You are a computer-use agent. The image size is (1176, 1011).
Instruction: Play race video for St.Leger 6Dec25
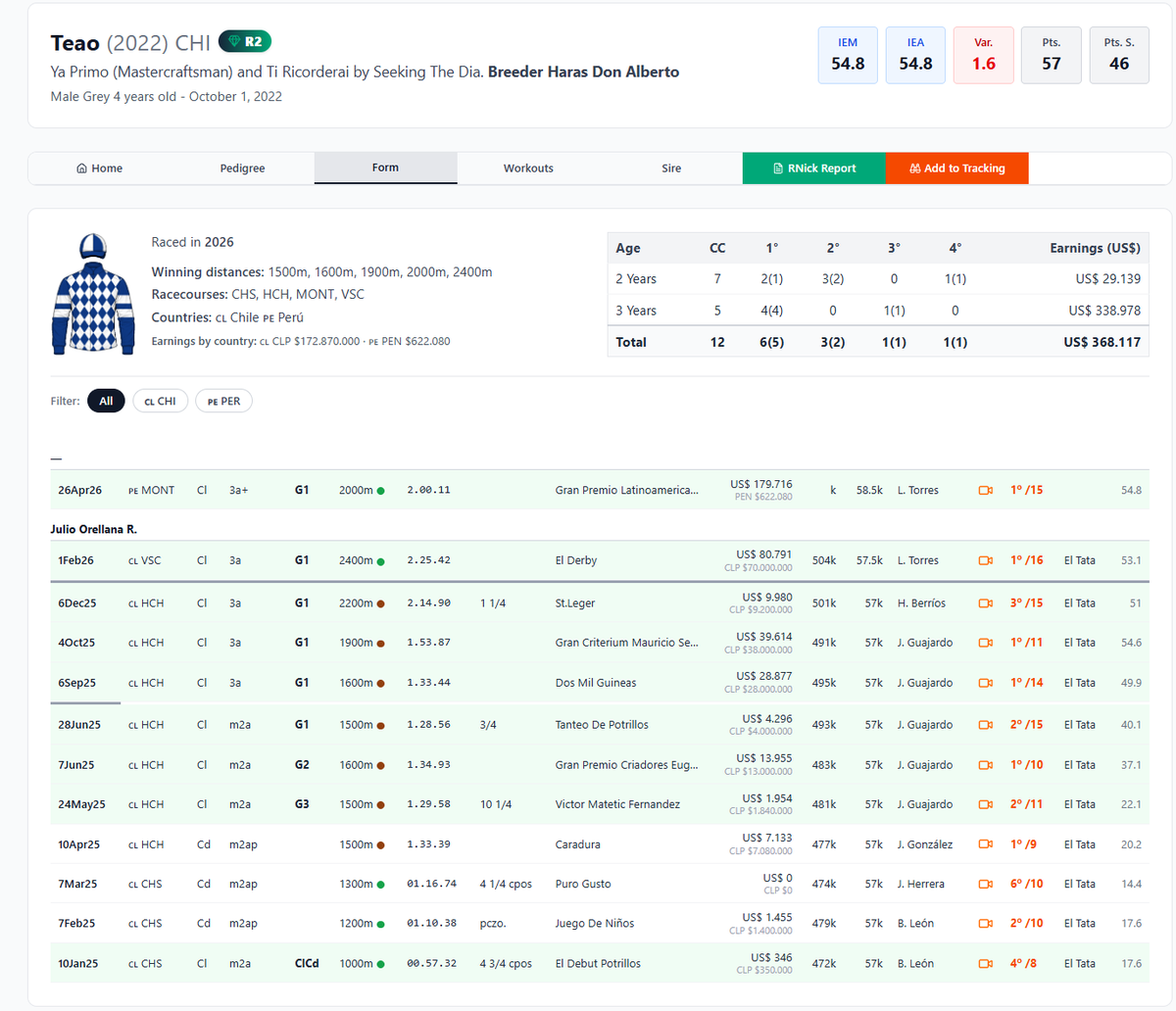coord(986,603)
